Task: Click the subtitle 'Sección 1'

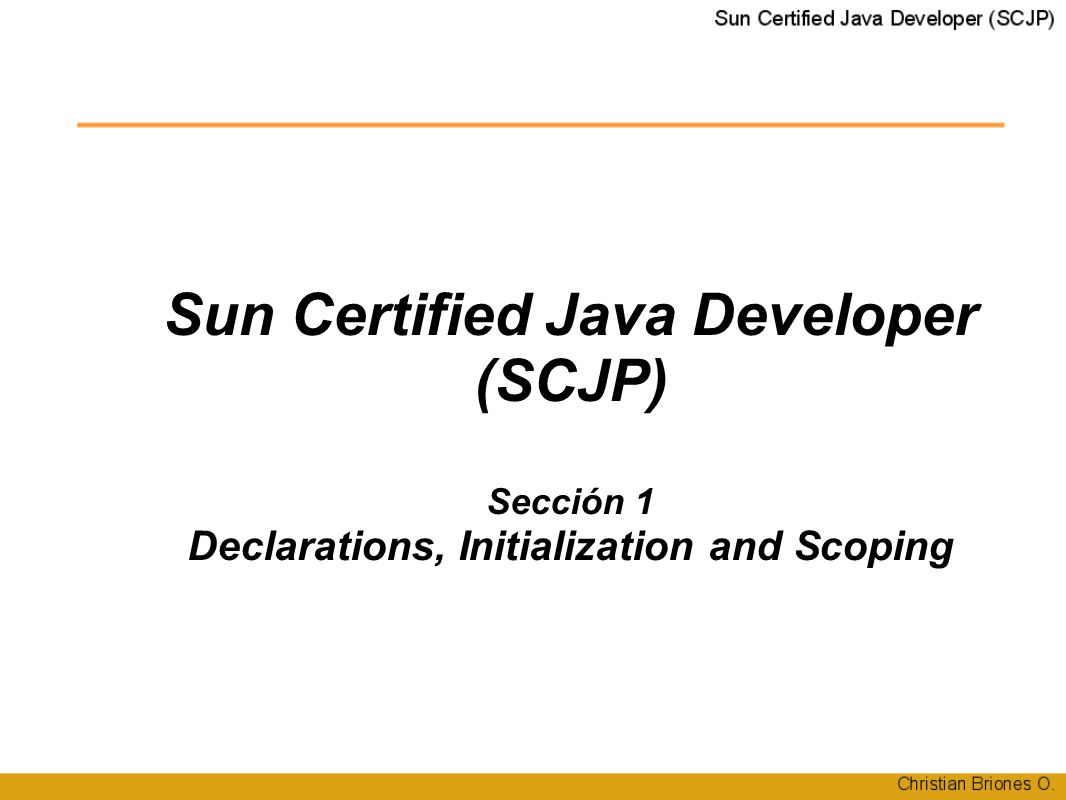Action: click(x=571, y=502)
